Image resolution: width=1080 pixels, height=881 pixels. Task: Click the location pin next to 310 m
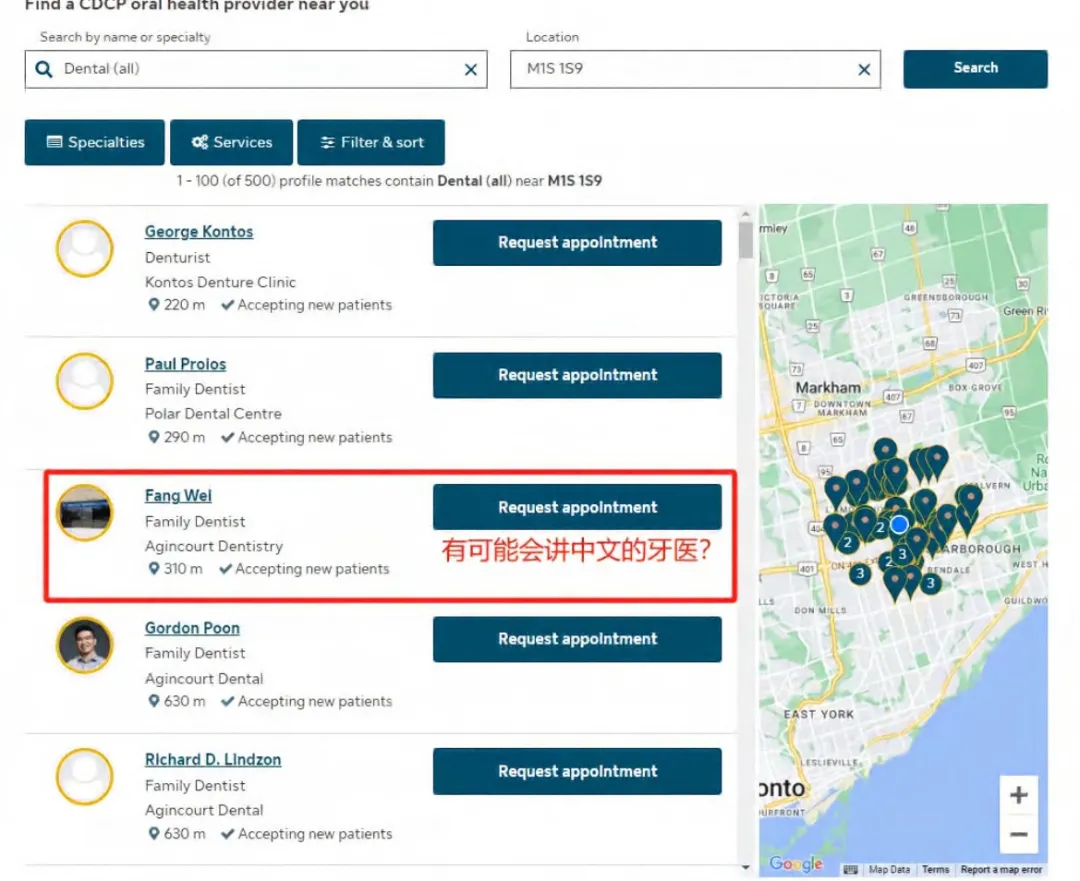coord(152,569)
